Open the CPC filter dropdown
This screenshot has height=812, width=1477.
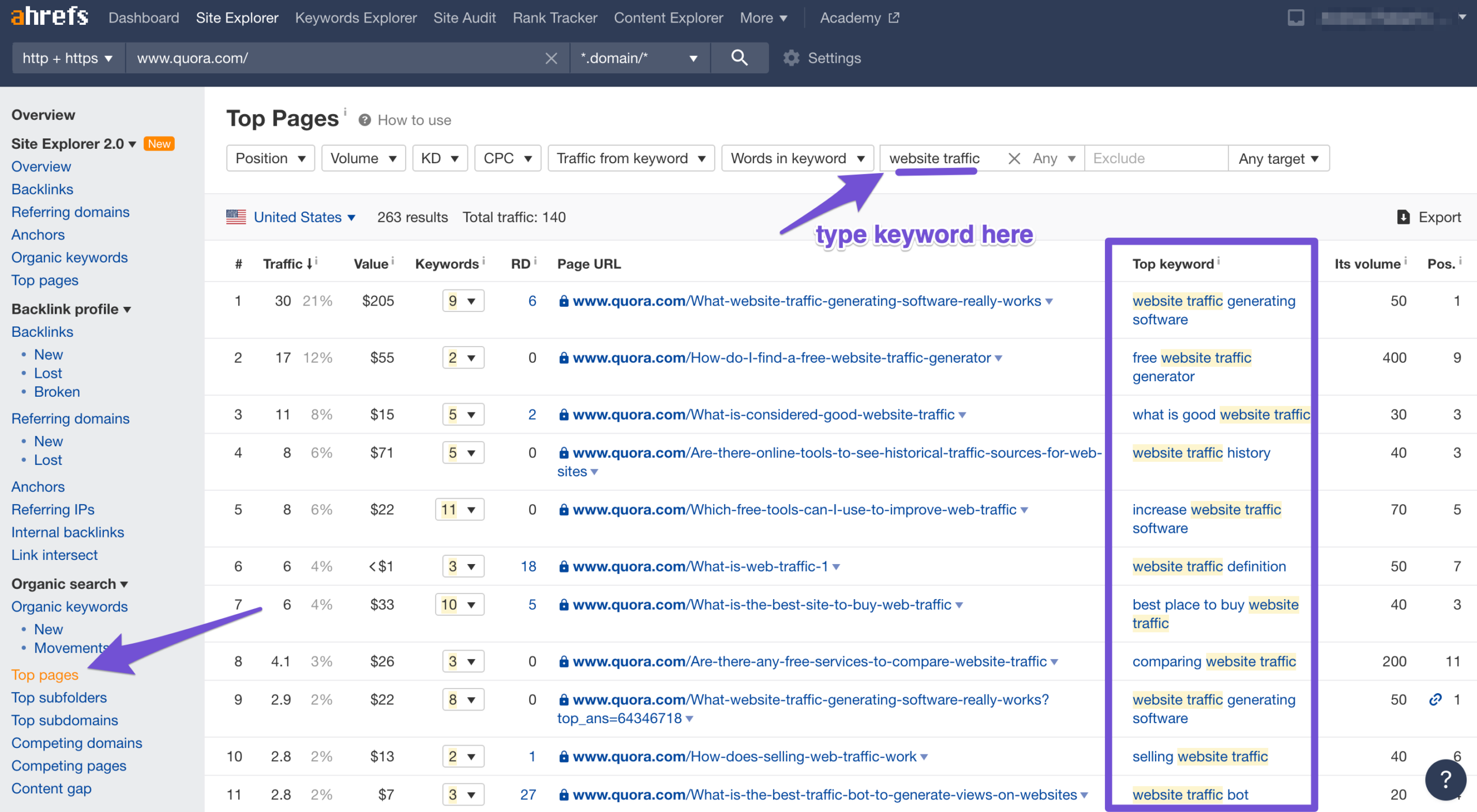[x=508, y=158]
